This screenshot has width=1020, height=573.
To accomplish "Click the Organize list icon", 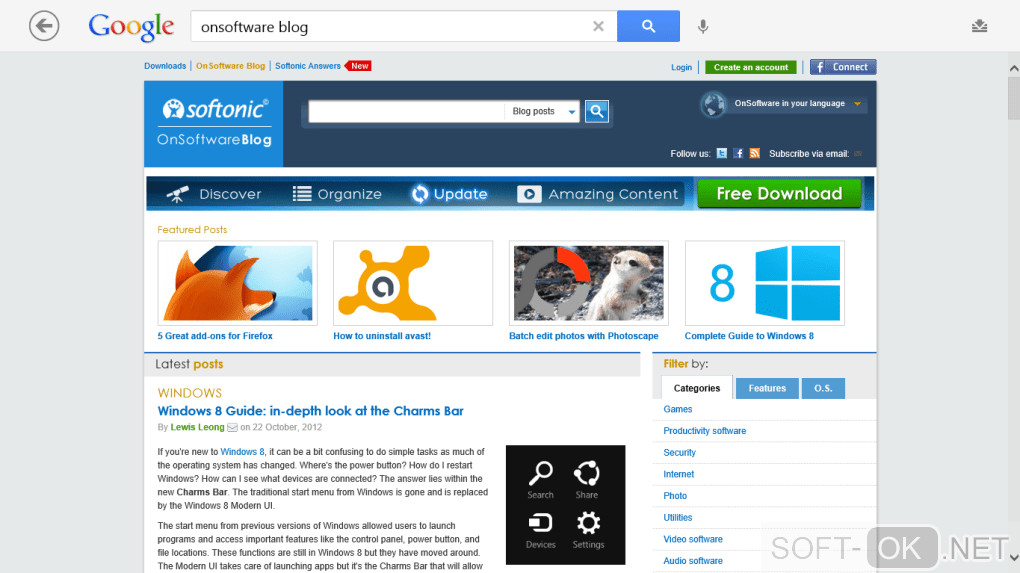I will click(x=302, y=194).
